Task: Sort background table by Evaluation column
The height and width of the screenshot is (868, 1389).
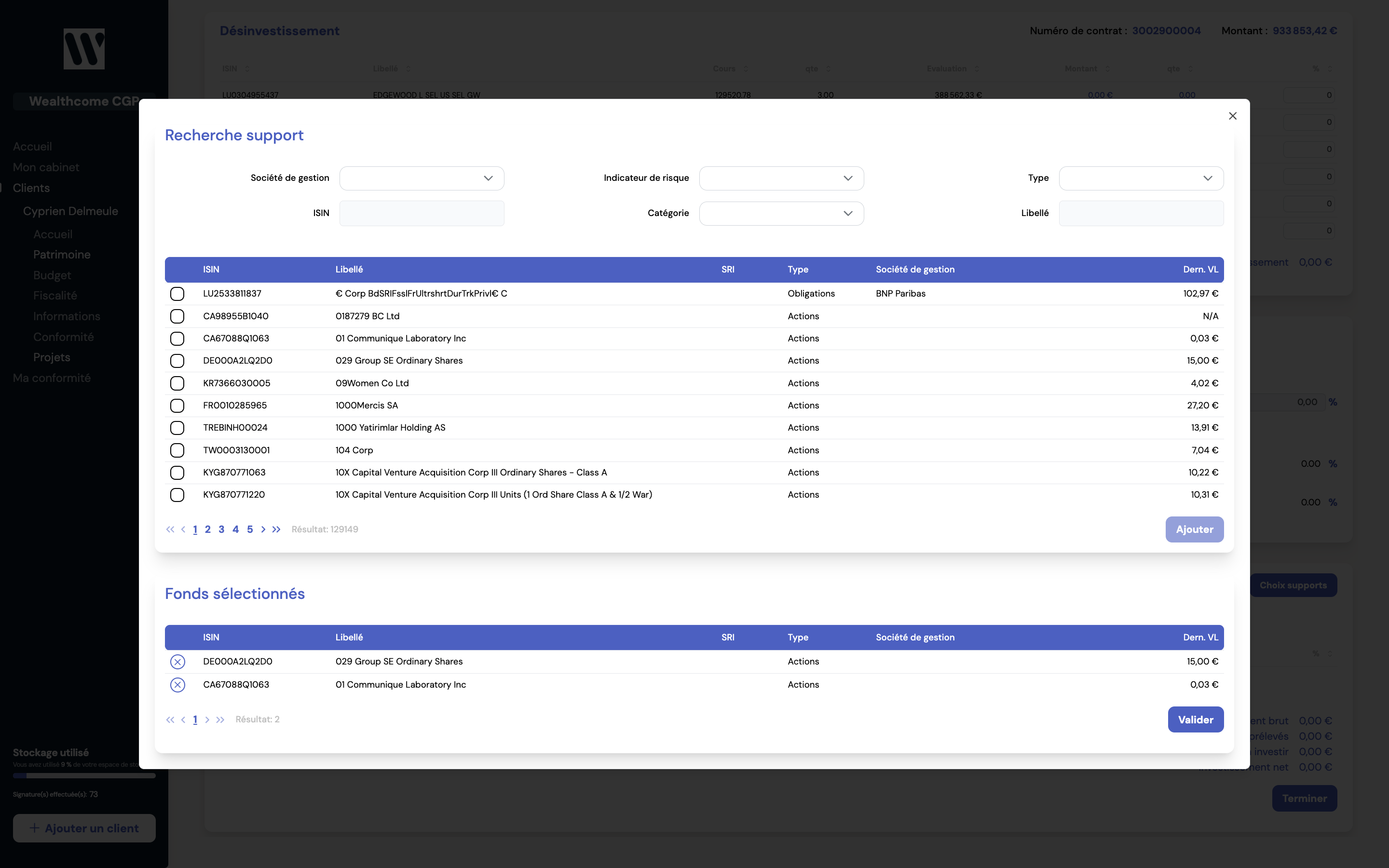Action: point(953,69)
